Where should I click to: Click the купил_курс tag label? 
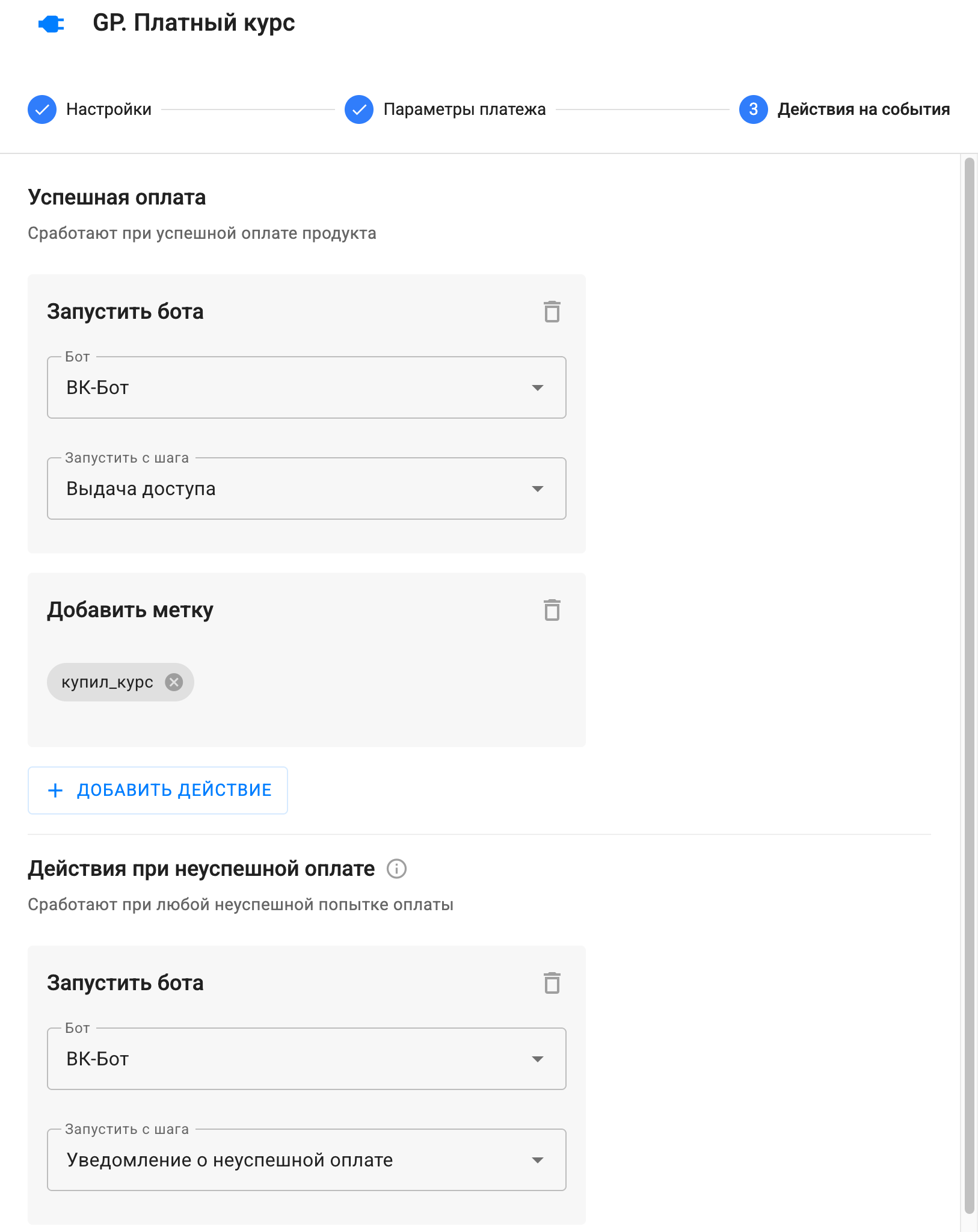[x=107, y=682]
